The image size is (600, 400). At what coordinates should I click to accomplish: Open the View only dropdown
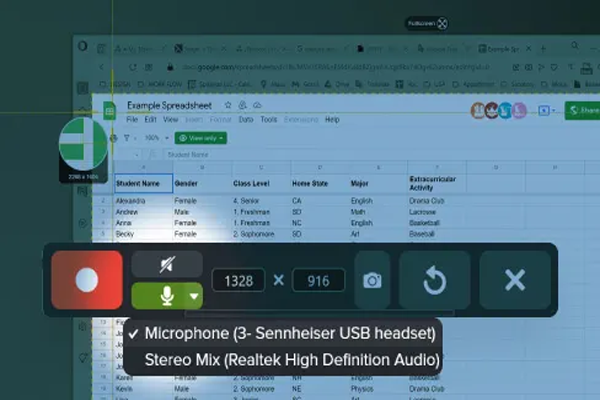pos(200,138)
